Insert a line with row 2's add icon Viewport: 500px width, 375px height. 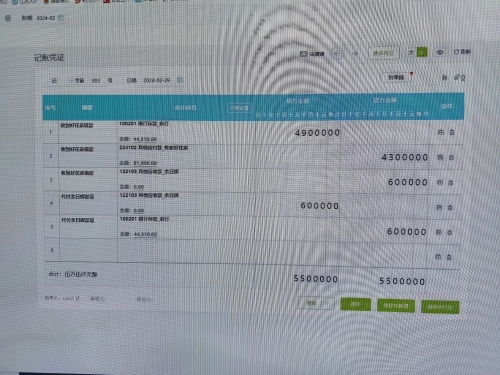tap(440, 157)
